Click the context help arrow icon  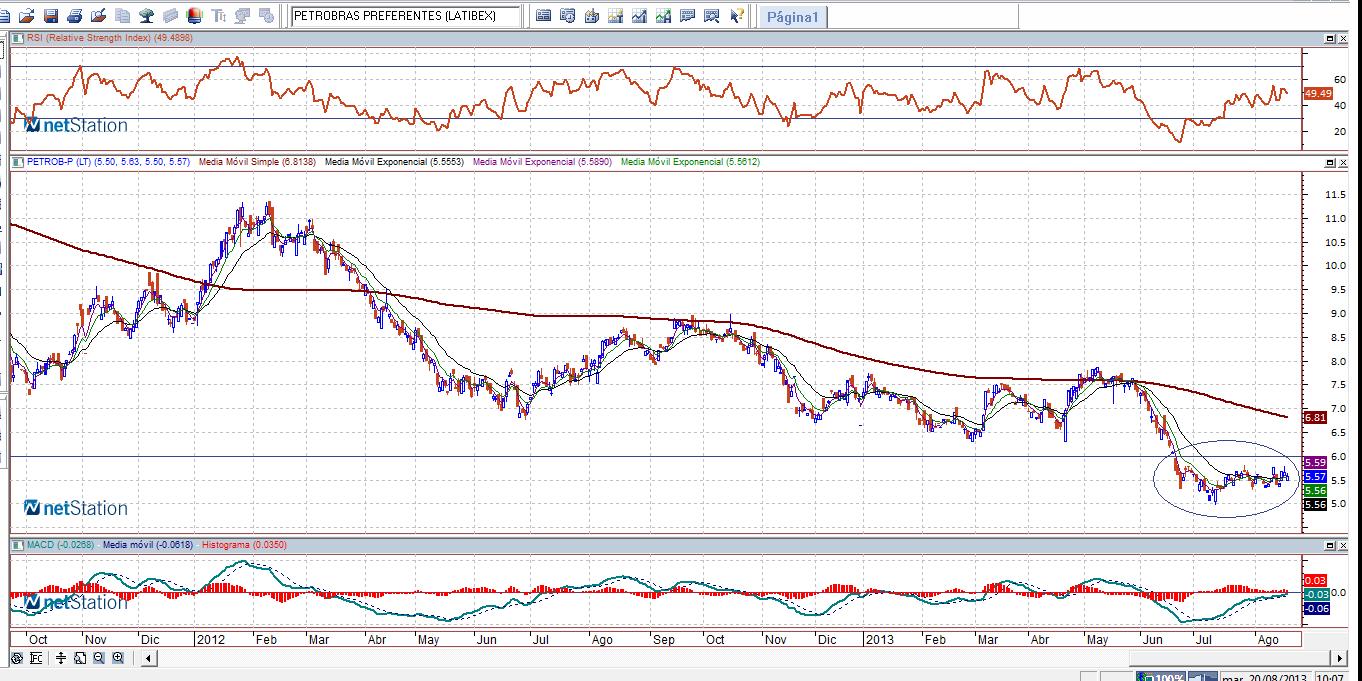pos(736,16)
